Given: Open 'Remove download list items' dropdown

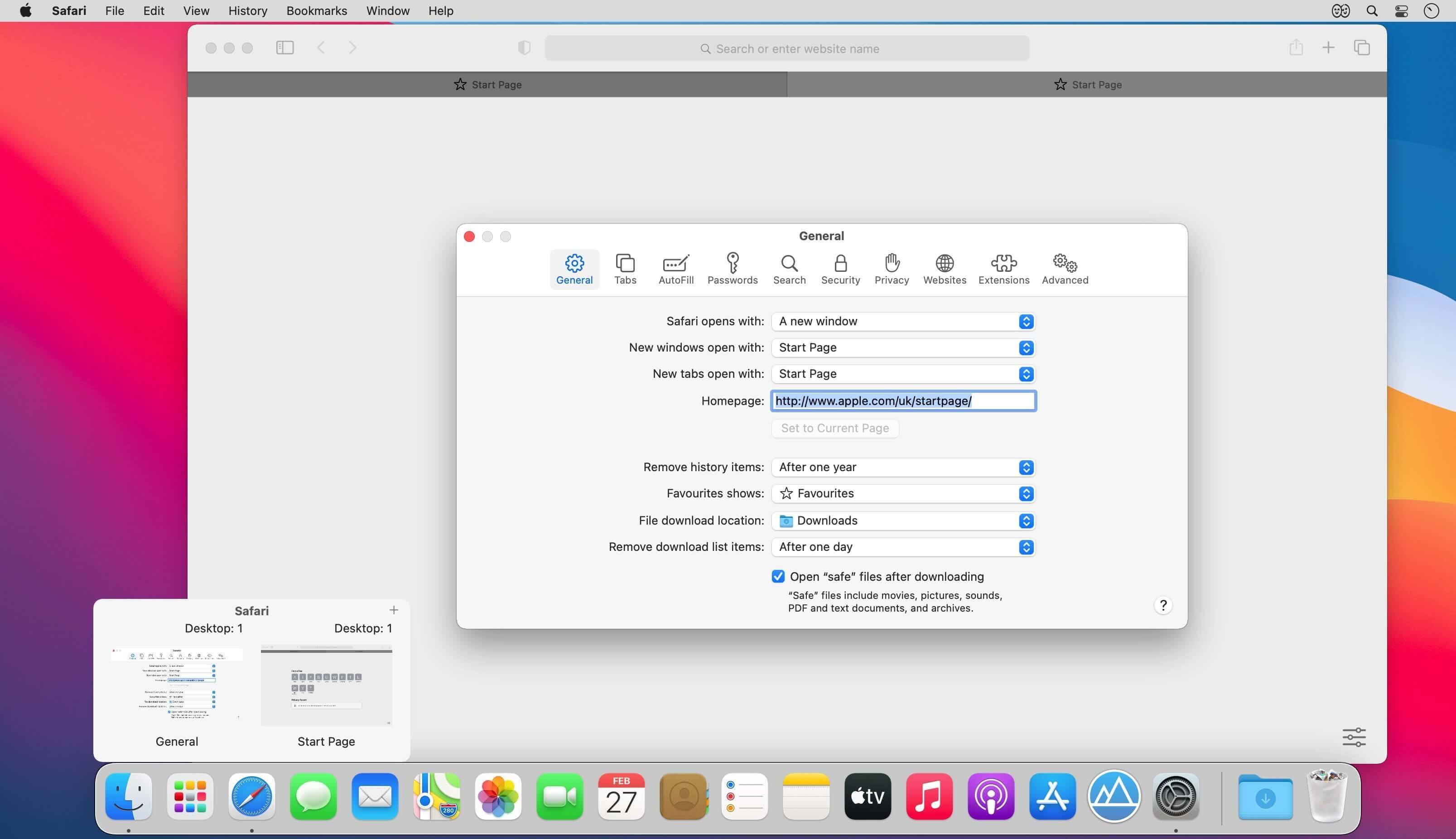Looking at the screenshot, I should pyautogui.click(x=903, y=547).
